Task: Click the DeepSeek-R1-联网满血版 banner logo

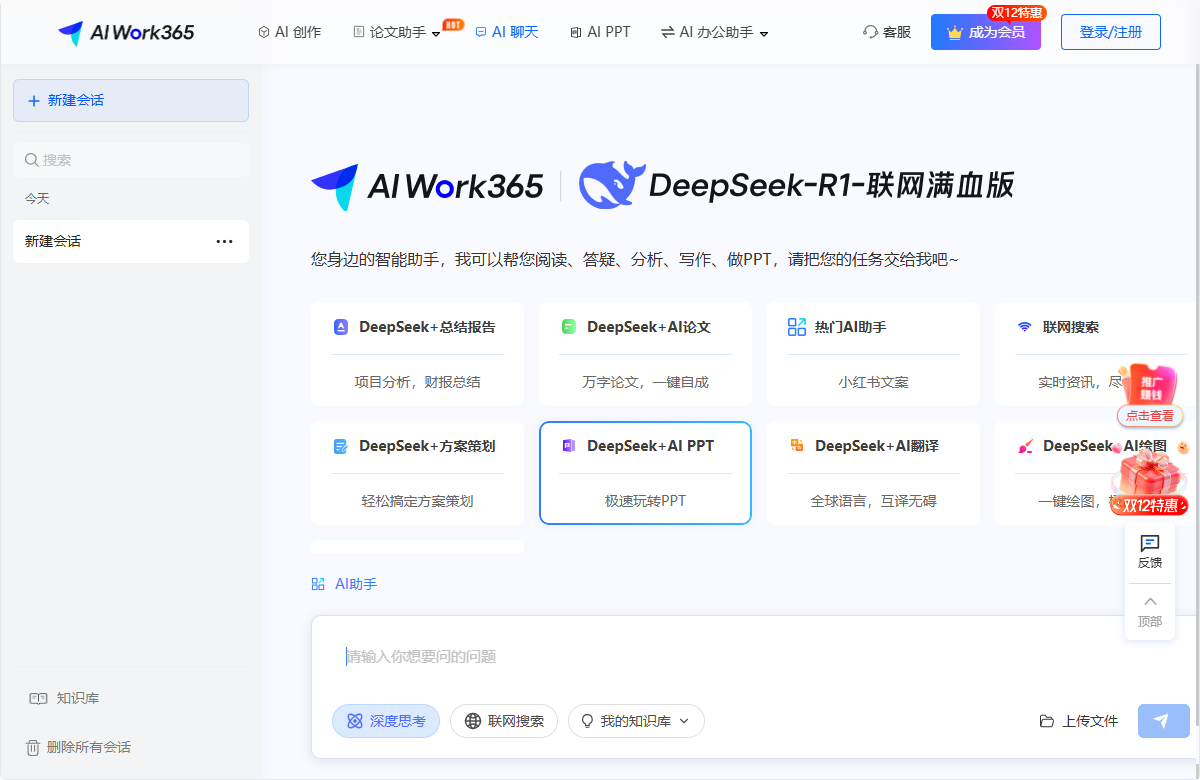Action: [x=797, y=185]
